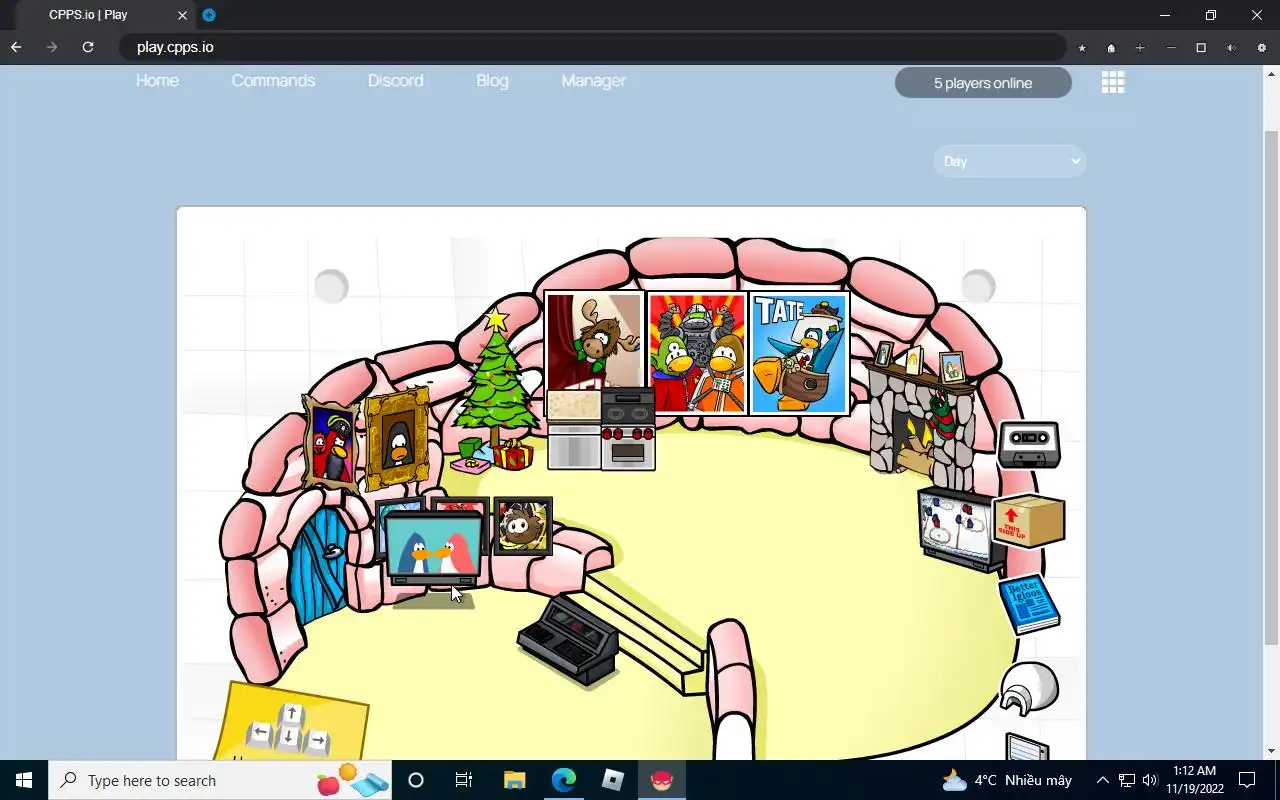Go to the Home page link

point(158,81)
